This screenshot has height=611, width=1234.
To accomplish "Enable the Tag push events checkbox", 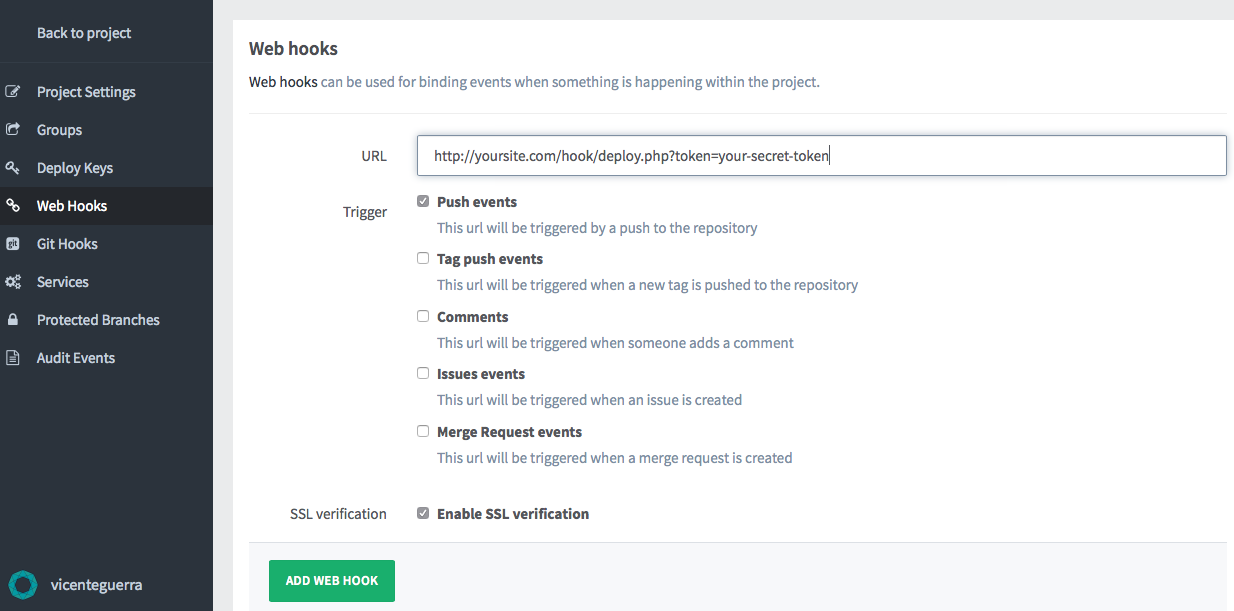I will 423,258.
